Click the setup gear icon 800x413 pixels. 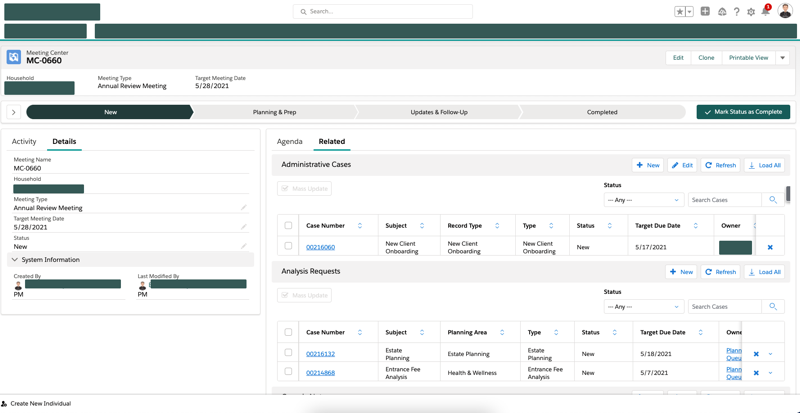click(751, 12)
